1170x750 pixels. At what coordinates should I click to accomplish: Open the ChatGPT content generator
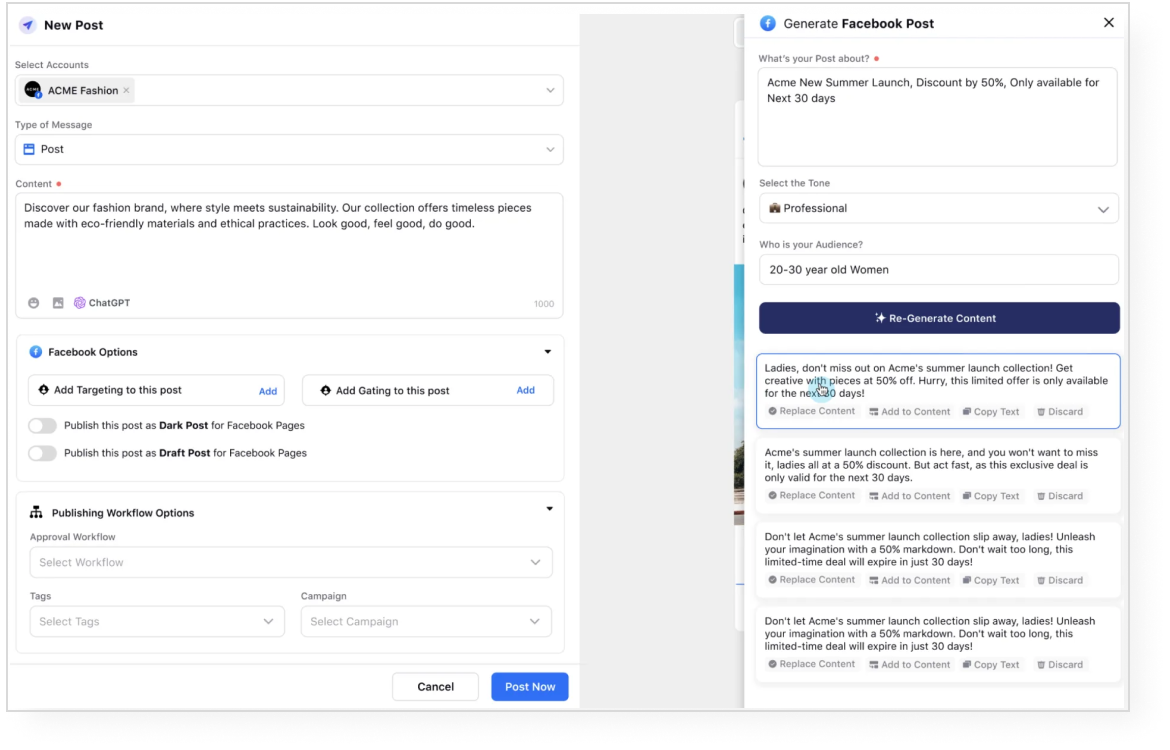pos(101,303)
